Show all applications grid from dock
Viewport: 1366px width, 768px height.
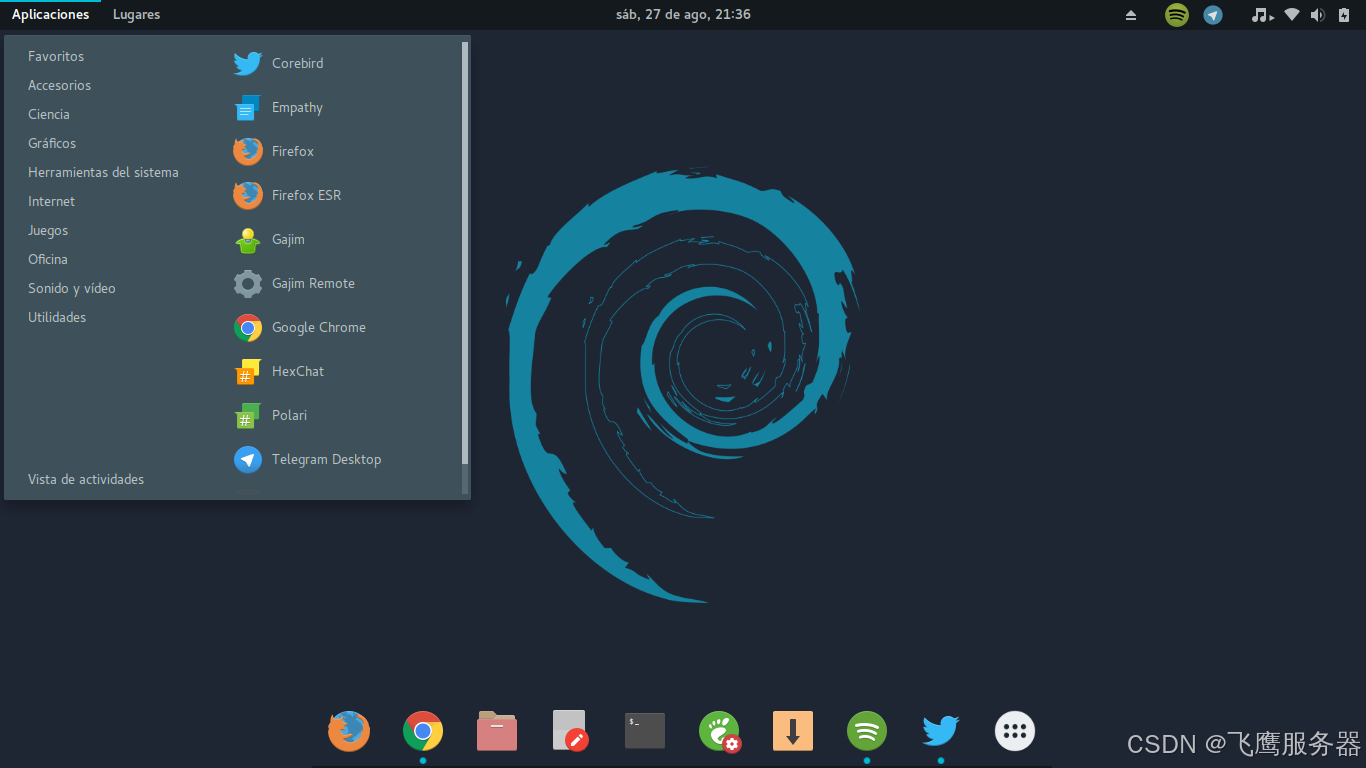tap(1015, 731)
